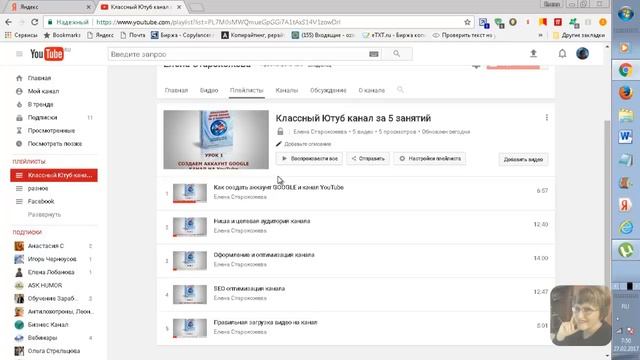640x360 pixels.
Task: Open Настройки плейлиста settings
Action: tap(430, 158)
